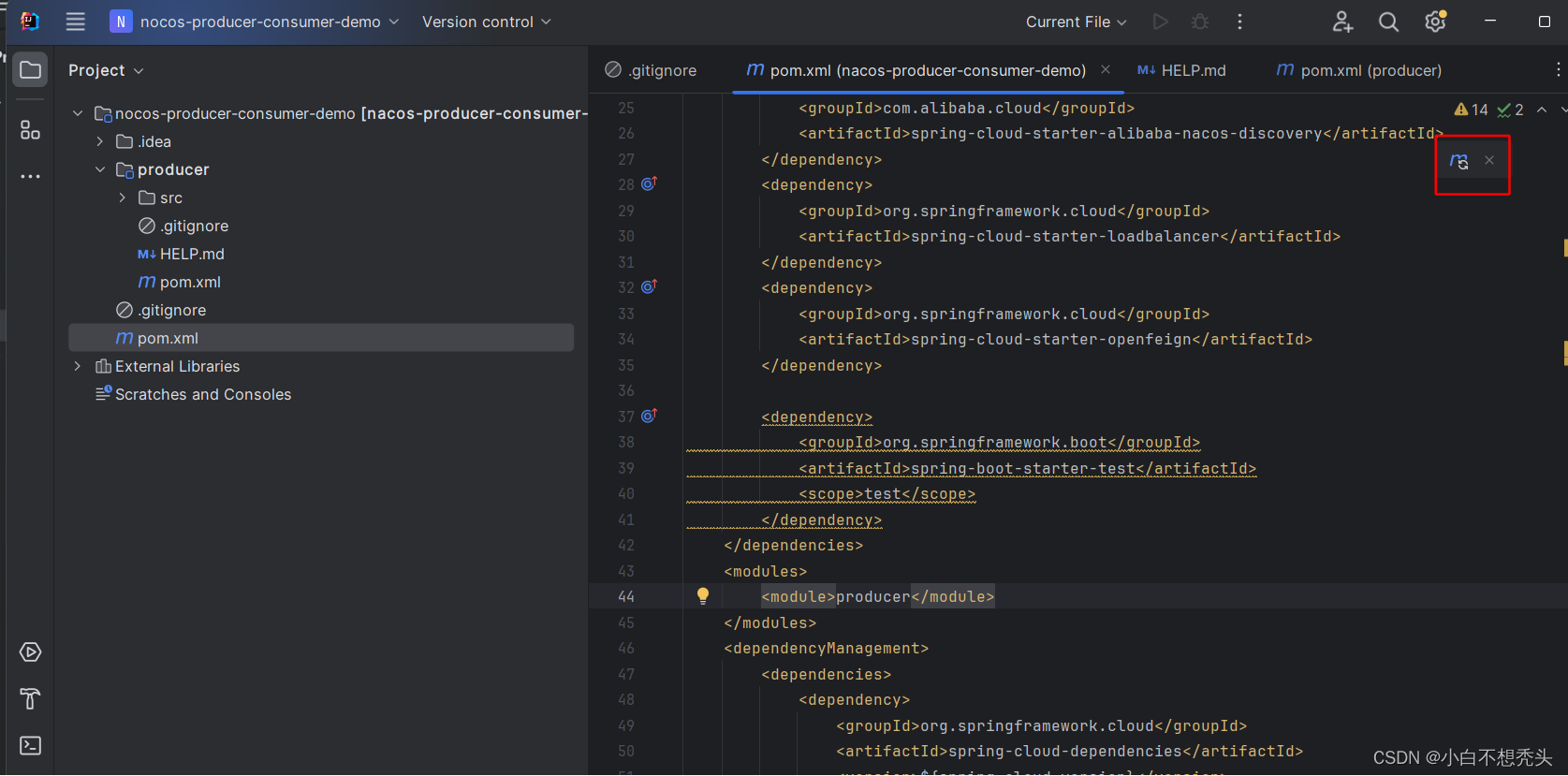Open the Version control dropdown
Screen dimensions: 1568x776
(486, 22)
